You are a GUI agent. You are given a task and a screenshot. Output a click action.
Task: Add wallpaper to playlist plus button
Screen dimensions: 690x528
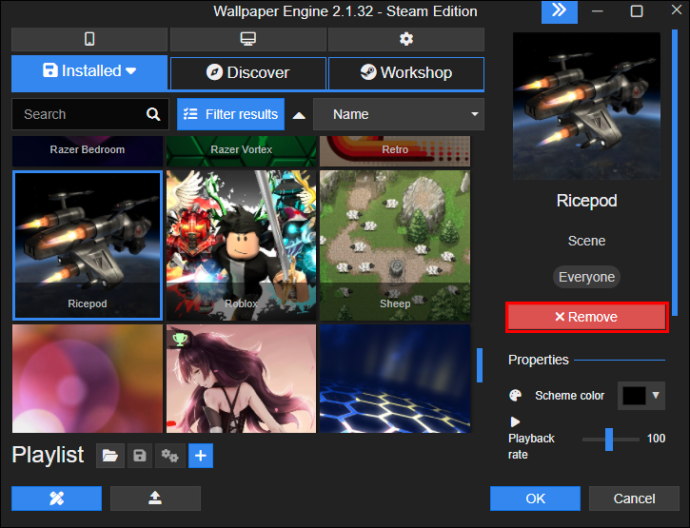201,456
